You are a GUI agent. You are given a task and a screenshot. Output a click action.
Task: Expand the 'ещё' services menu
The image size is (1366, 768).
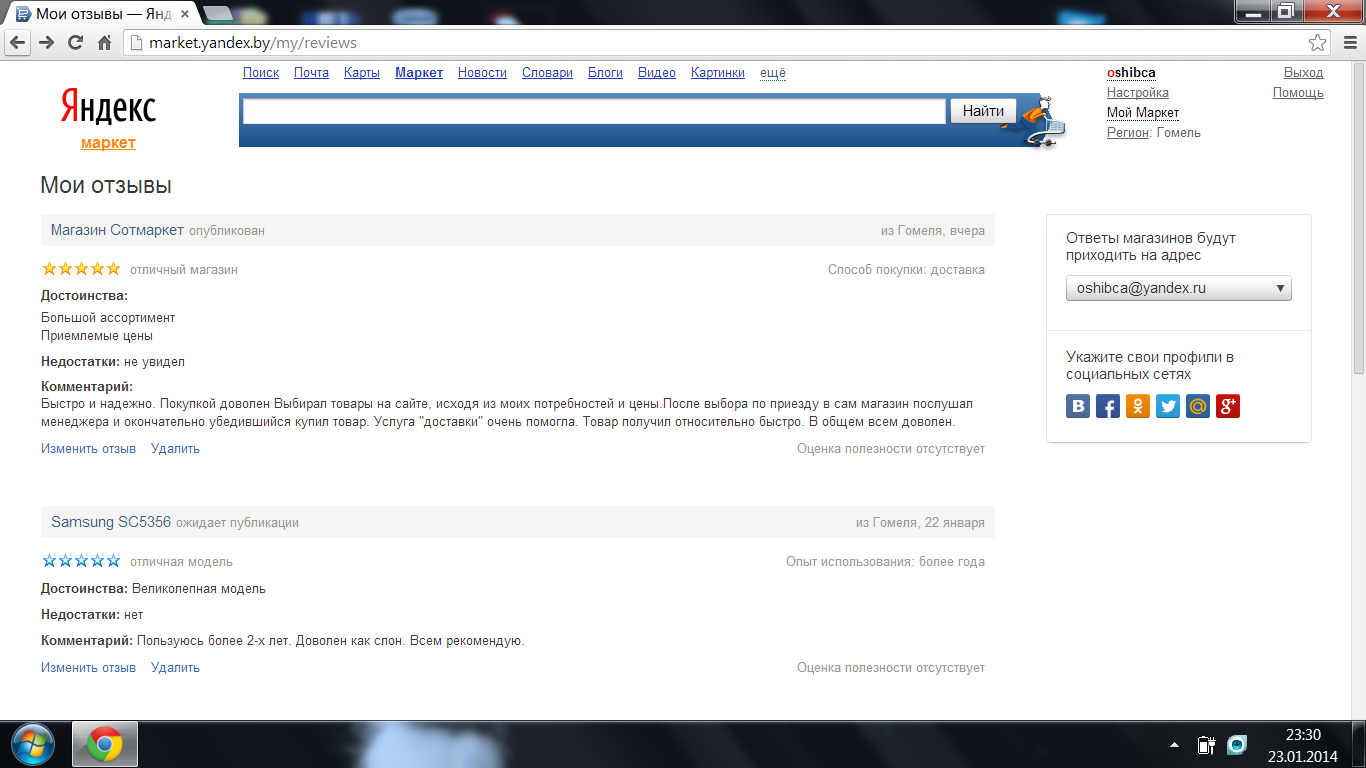tap(773, 73)
